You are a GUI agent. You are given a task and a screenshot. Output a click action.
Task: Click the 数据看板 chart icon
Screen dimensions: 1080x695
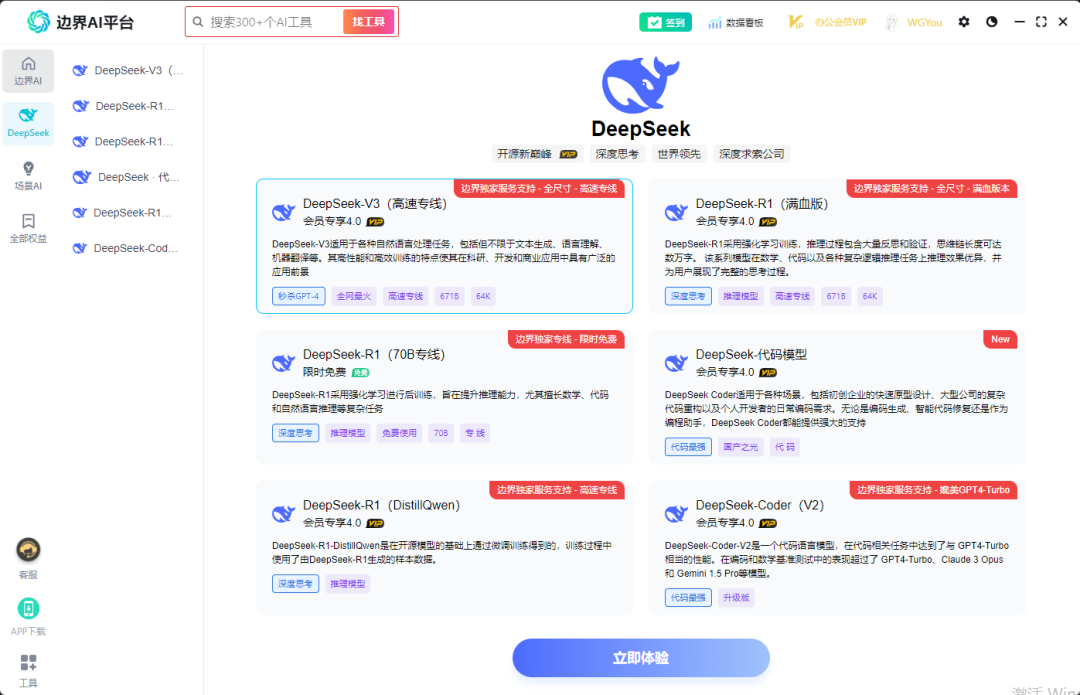(715, 23)
